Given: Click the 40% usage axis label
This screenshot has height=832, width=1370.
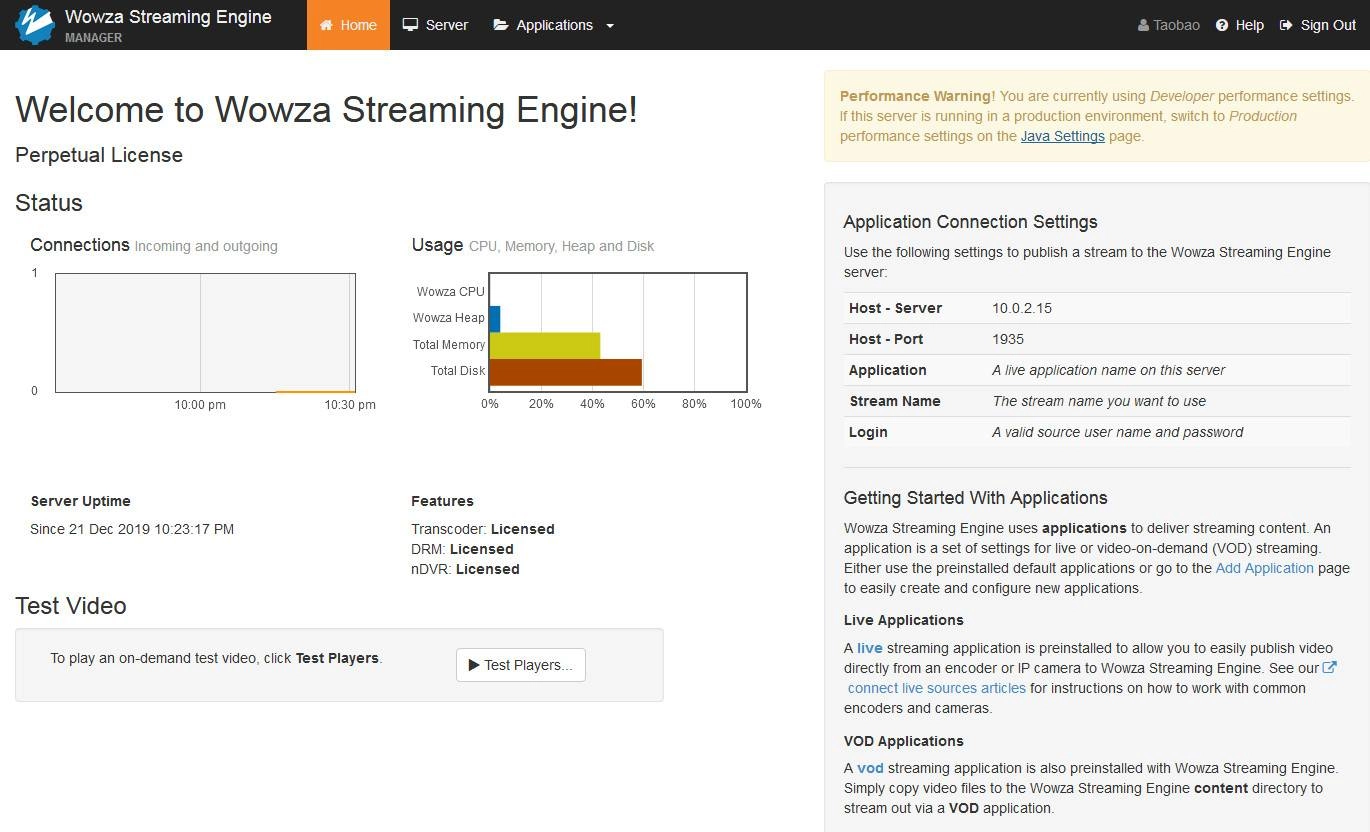Looking at the screenshot, I should click(x=592, y=404).
